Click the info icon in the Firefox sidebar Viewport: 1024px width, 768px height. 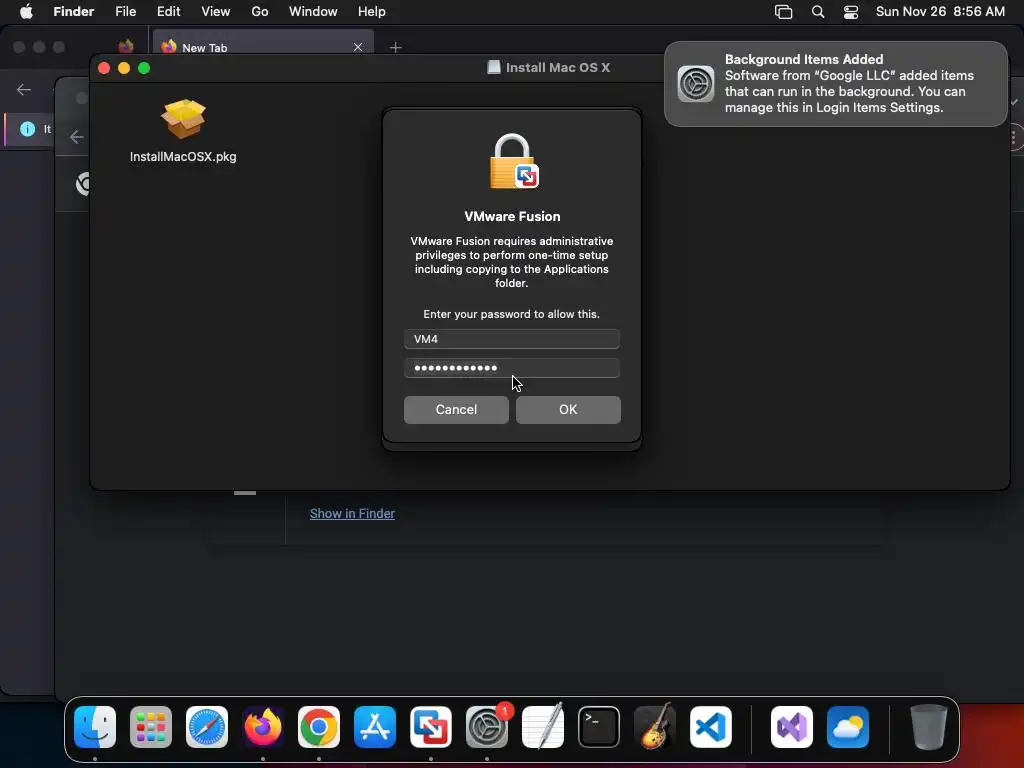point(27,129)
